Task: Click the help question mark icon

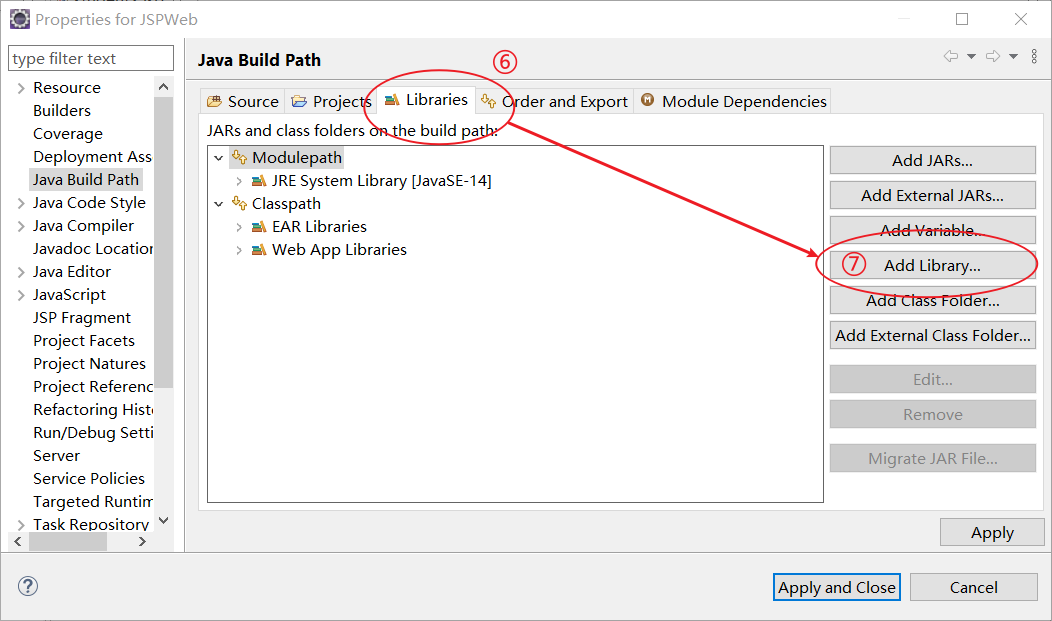Action: [x=28, y=587]
